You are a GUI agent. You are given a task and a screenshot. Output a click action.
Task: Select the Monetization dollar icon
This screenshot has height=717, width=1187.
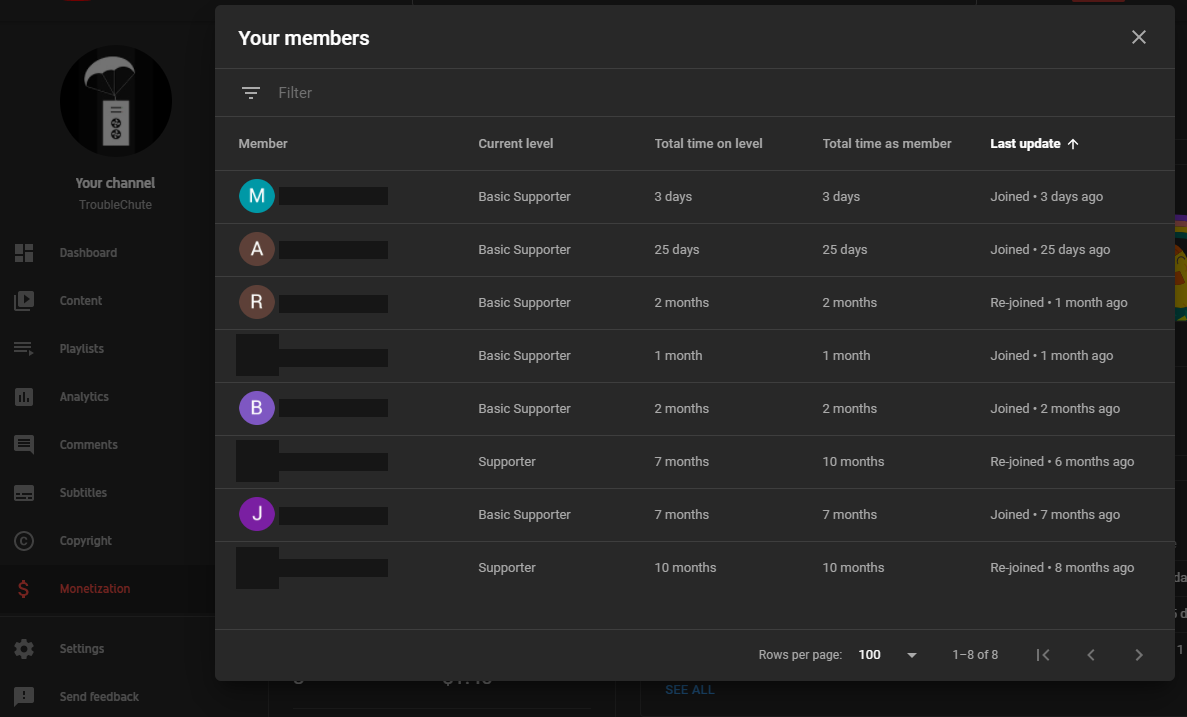[x=24, y=589]
